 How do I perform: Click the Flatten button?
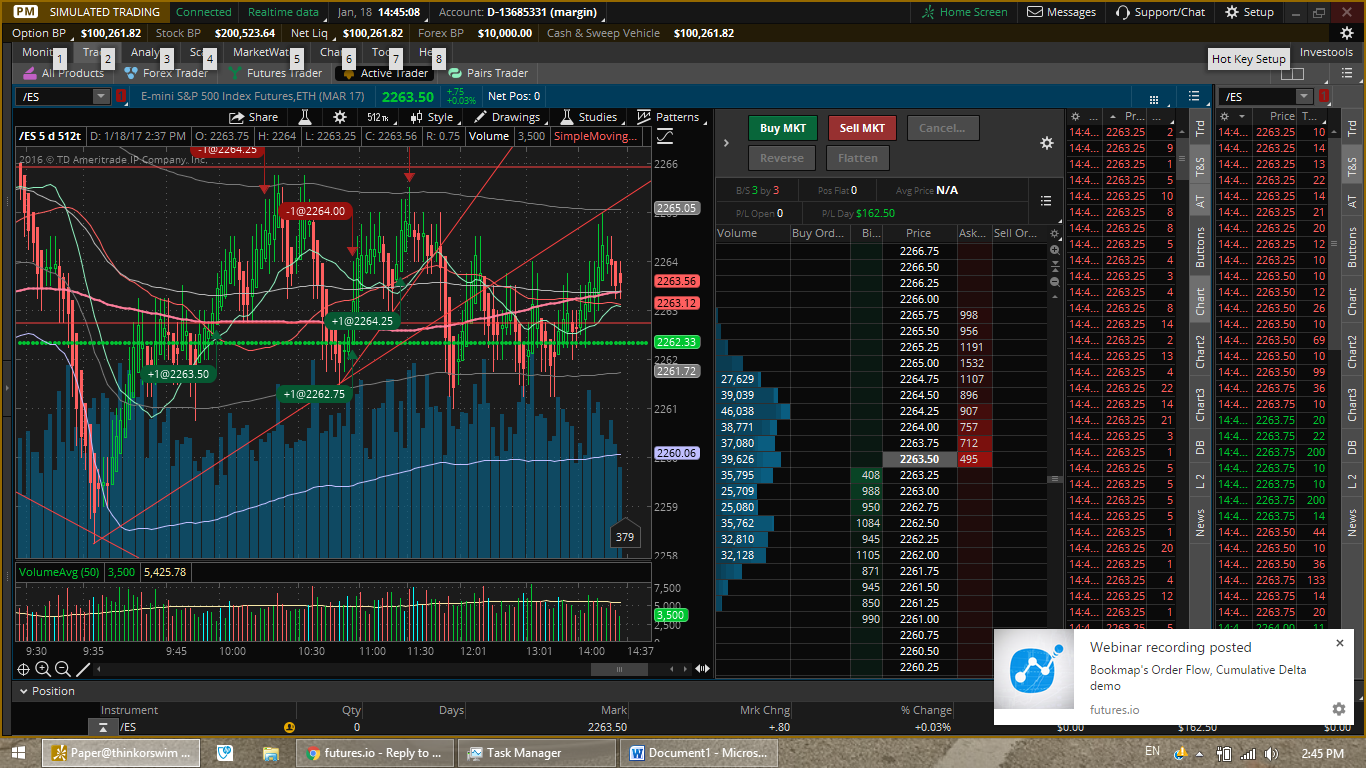858,158
